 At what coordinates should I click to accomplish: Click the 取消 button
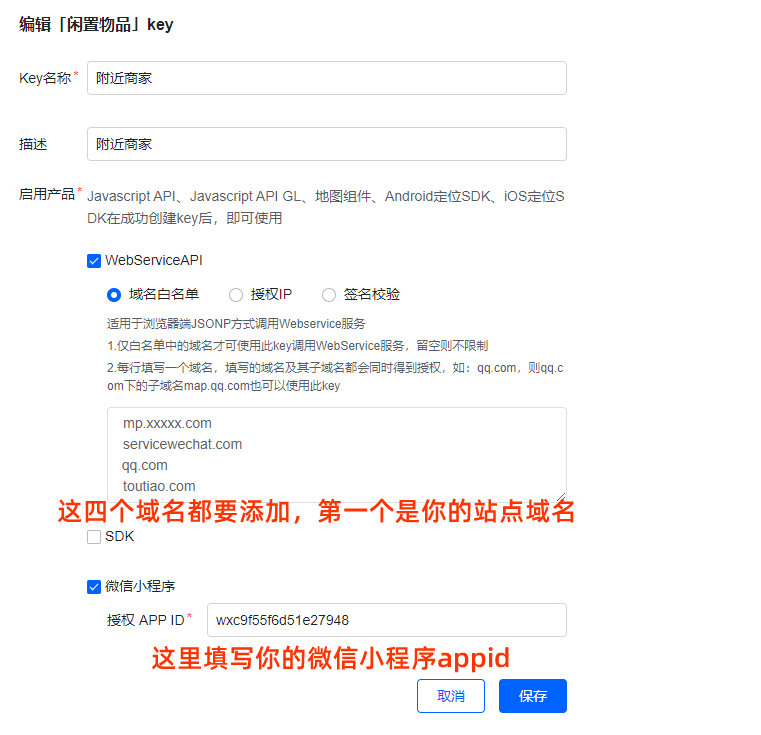pyautogui.click(x=450, y=696)
